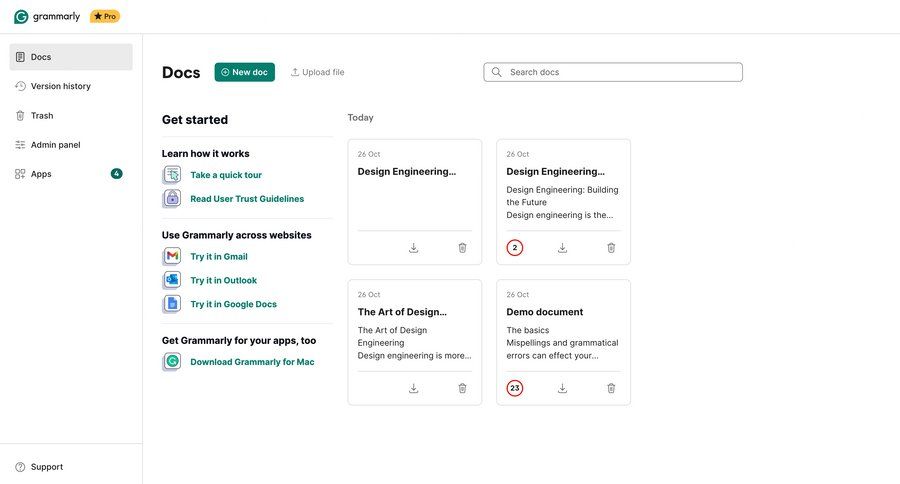Click the Google Docs icon
This screenshot has height=484, width=900.
pos(172,304)
